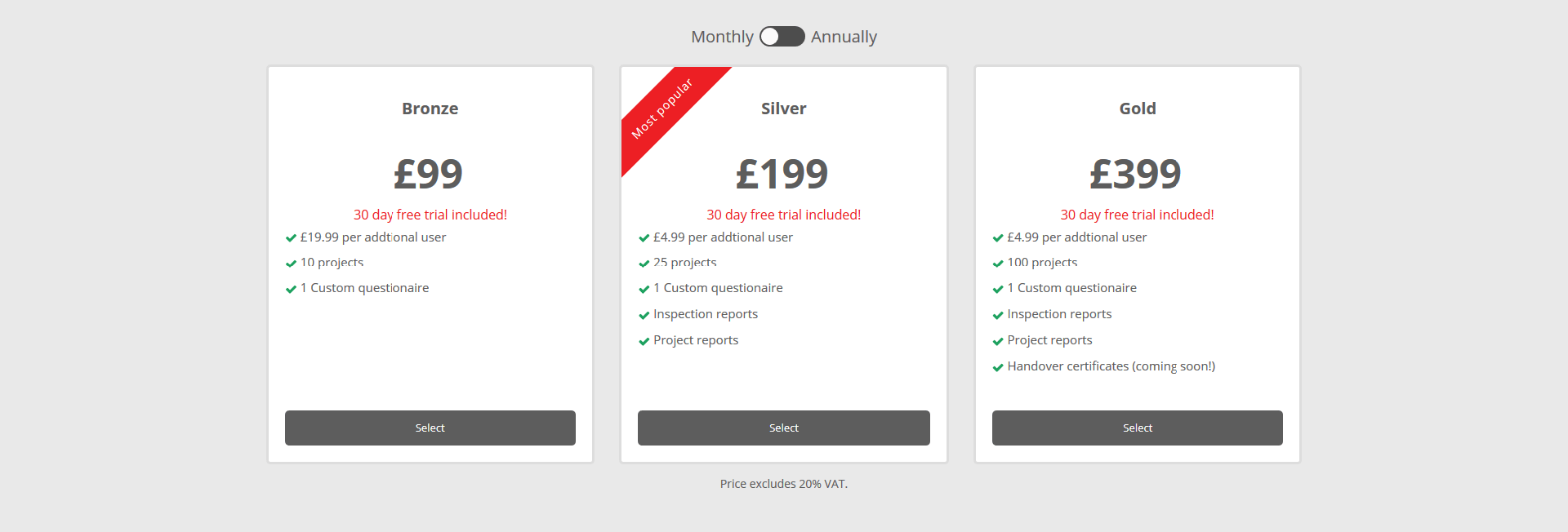Viewport: 1568px width, 532px height.
Task: Click checkmark next to Silver Inspection reports
Action: [644, 315]
